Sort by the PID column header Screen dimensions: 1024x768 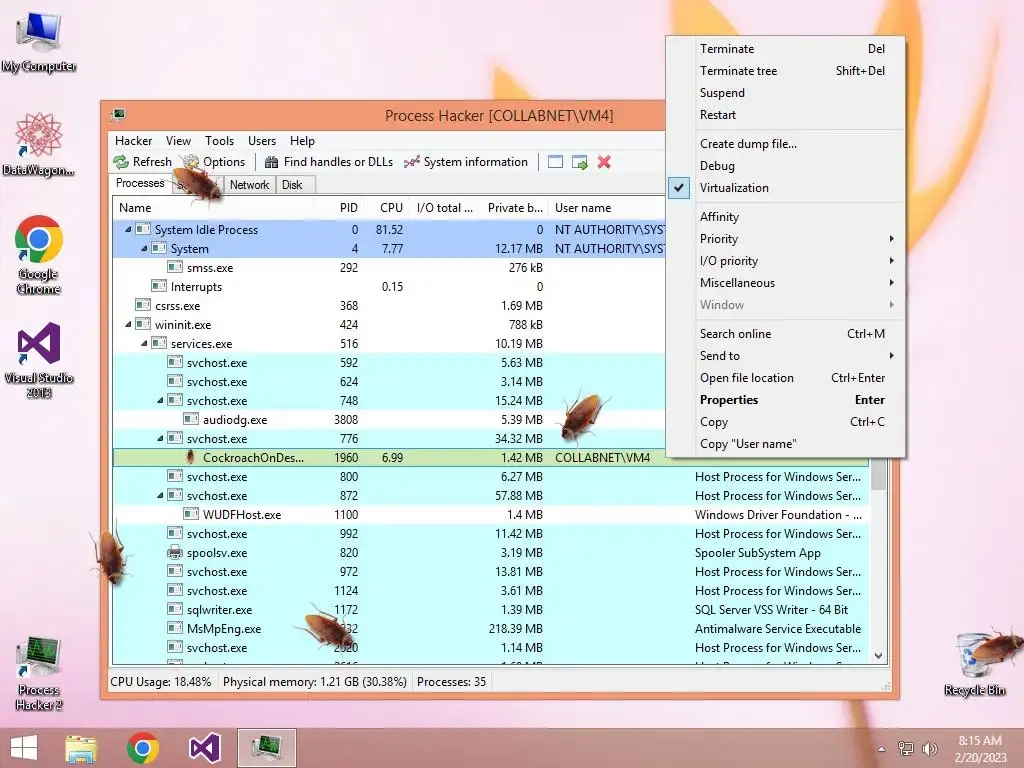tap(339, 208)
